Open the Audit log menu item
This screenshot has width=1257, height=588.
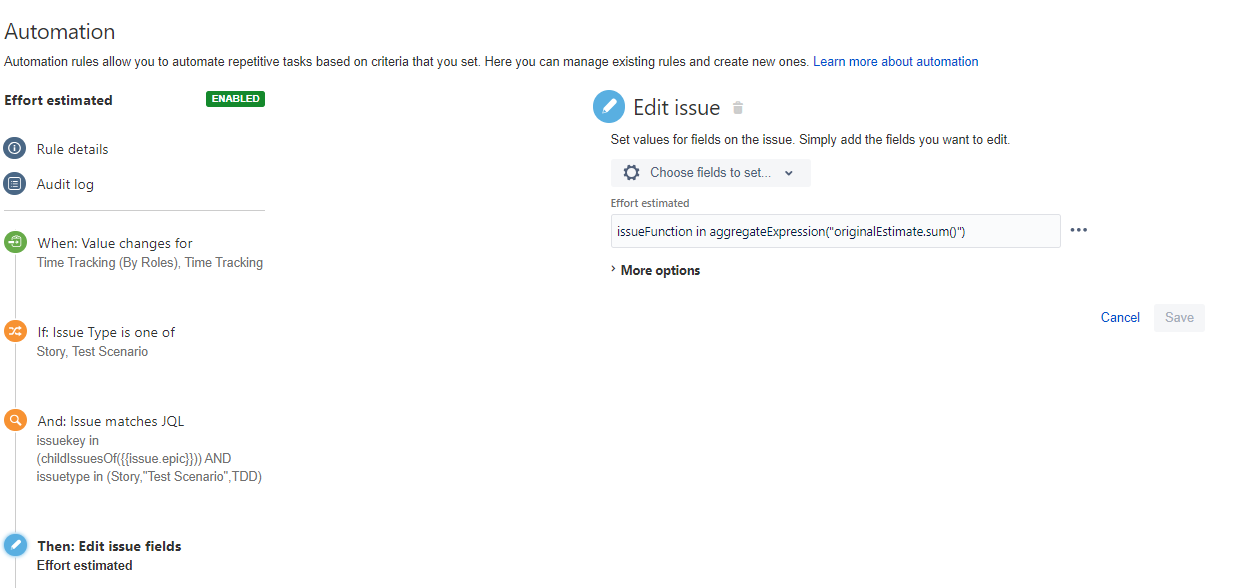click(x=65, y=184)
